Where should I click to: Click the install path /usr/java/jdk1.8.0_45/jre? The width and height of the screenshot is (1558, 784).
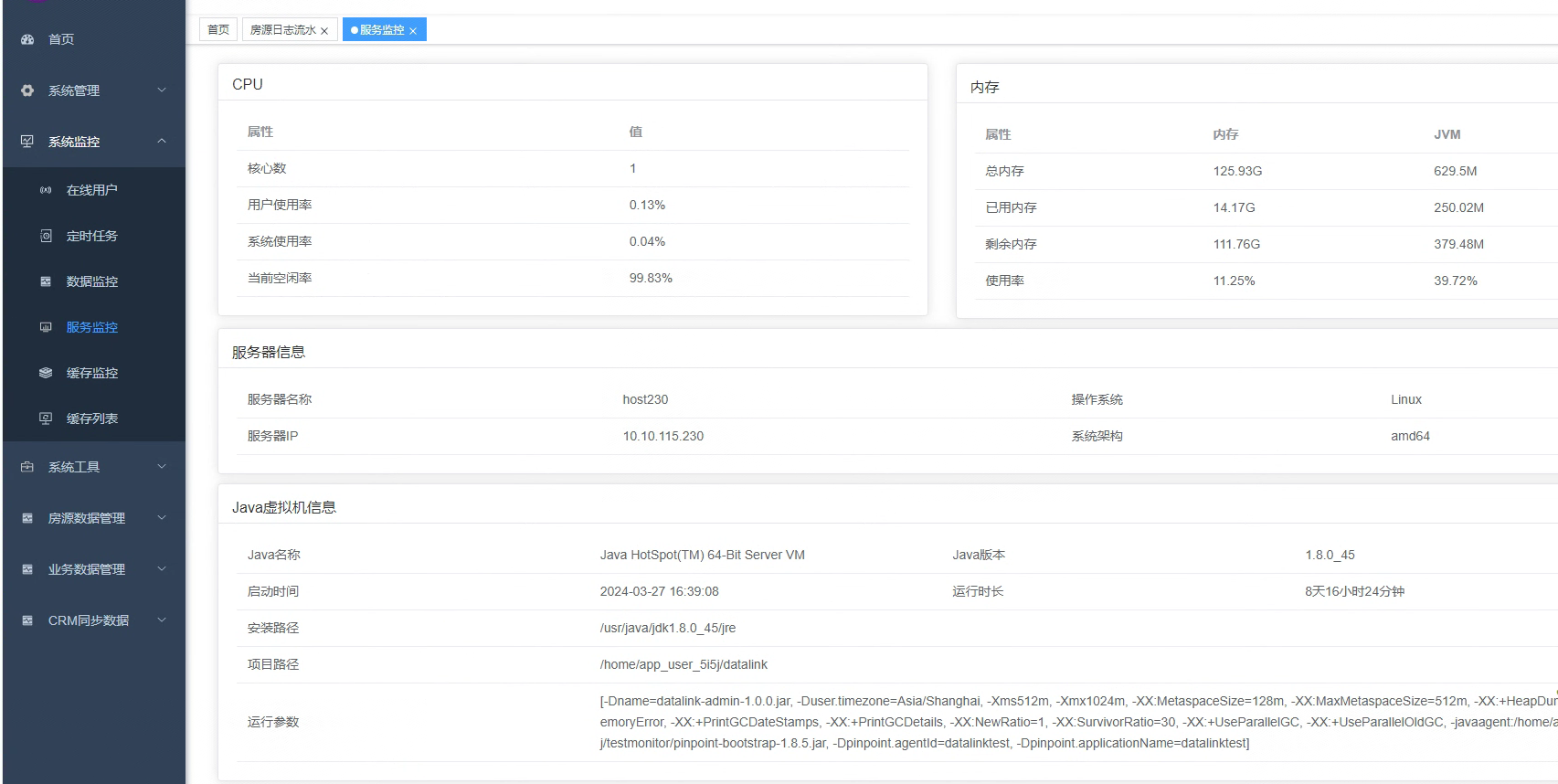667,628
